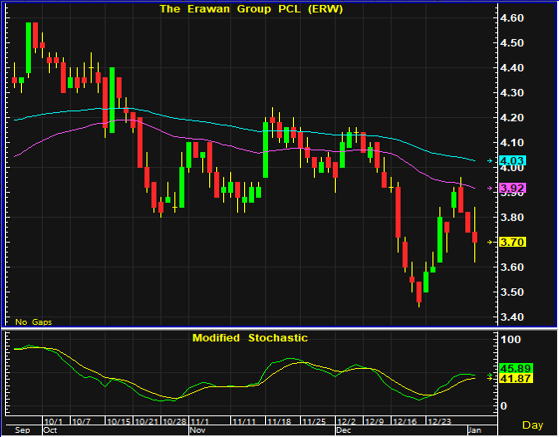This screenshot has width=559, height=437.
Task: Click the Day timeframe label
Action: tap(533, 425)
